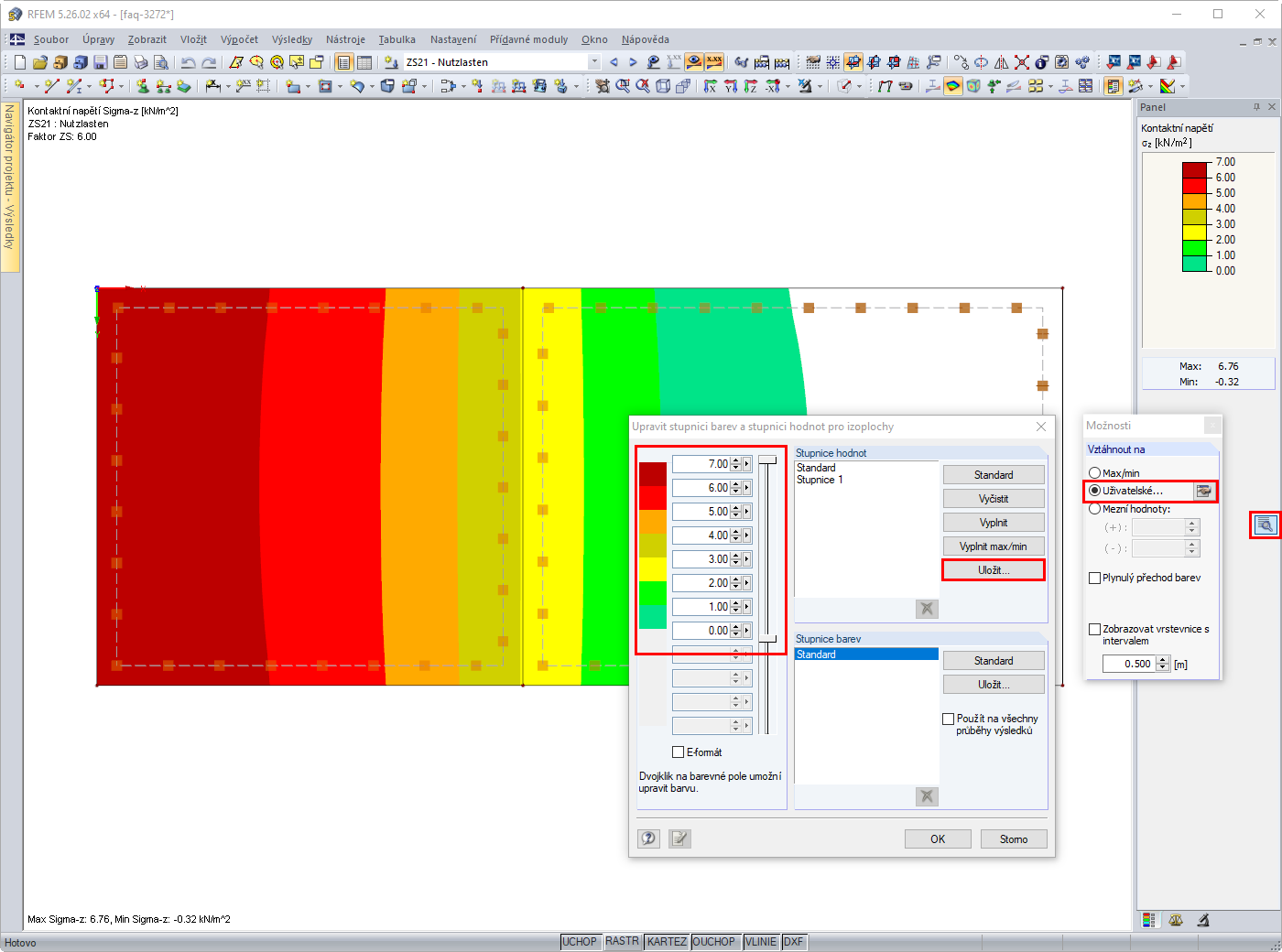Click the 0.500 interval spinner arrows
Image resolution: width=1282 pixels, height=952 pixels.
pyautogui.click(x=1163, y=664)
